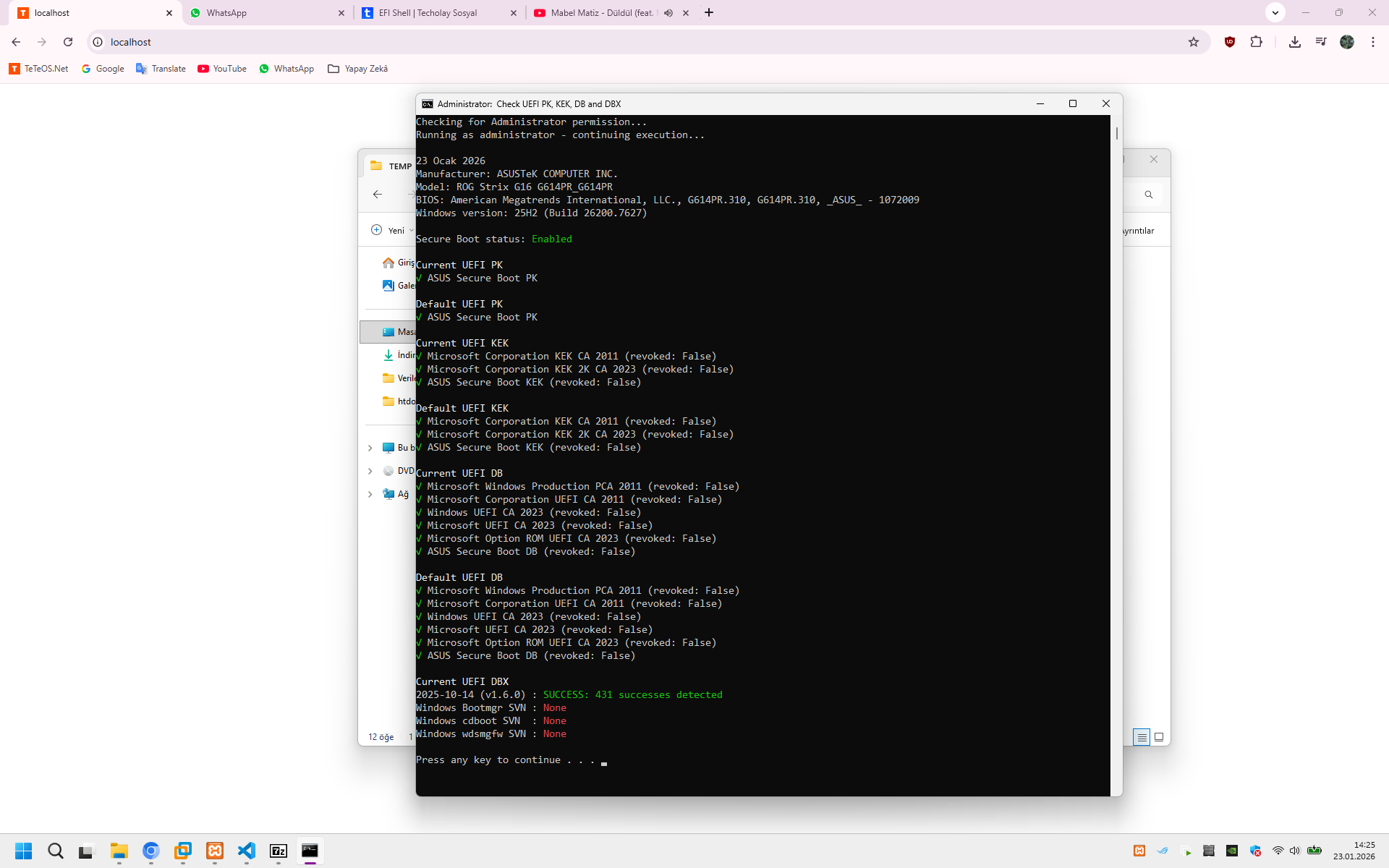Open the WhatsApp bookmark
The height and width of the screenshot is (868, 1389).
286,69
